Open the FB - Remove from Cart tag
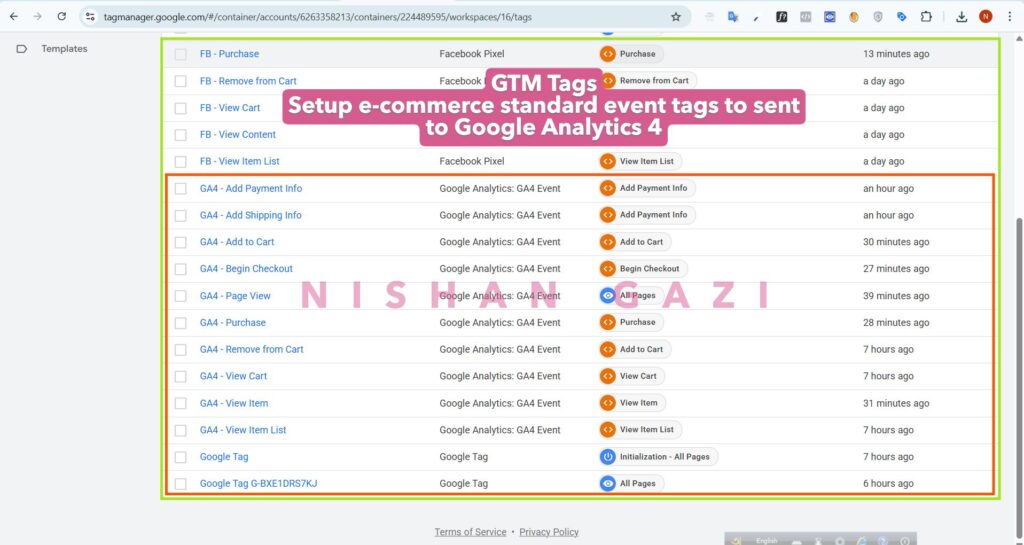 248,81
